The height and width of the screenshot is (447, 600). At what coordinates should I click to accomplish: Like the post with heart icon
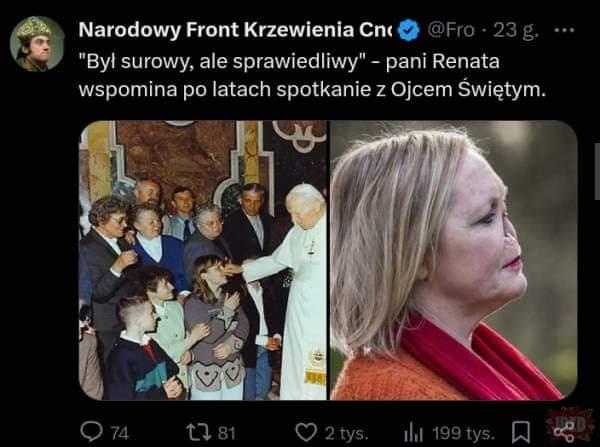point(306,432)
